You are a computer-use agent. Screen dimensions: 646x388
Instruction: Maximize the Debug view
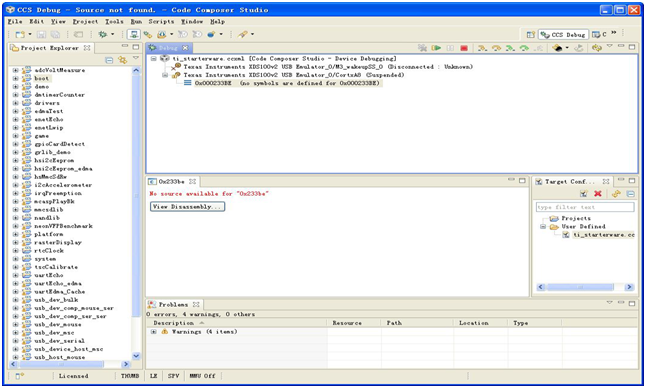pyautogui.click(x=632, y=47)
